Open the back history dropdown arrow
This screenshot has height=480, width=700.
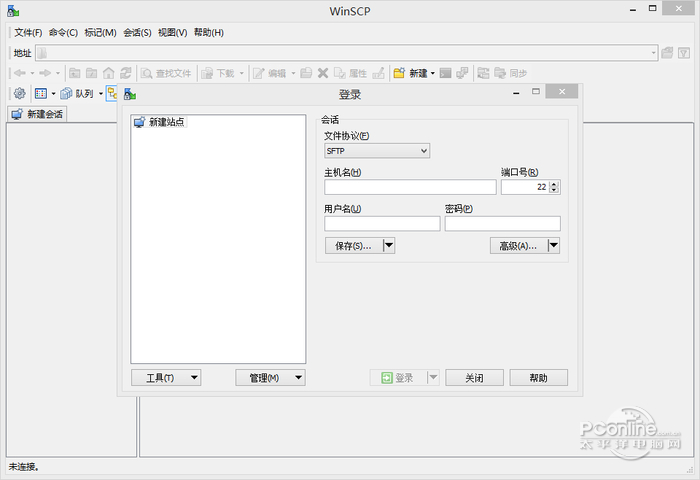pyautogui.click(x=32, y=73)
